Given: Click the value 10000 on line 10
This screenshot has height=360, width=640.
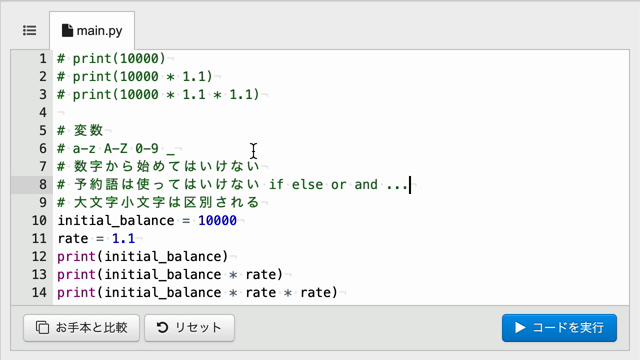Looking at the screenshot, I should (x=217, y=221).
